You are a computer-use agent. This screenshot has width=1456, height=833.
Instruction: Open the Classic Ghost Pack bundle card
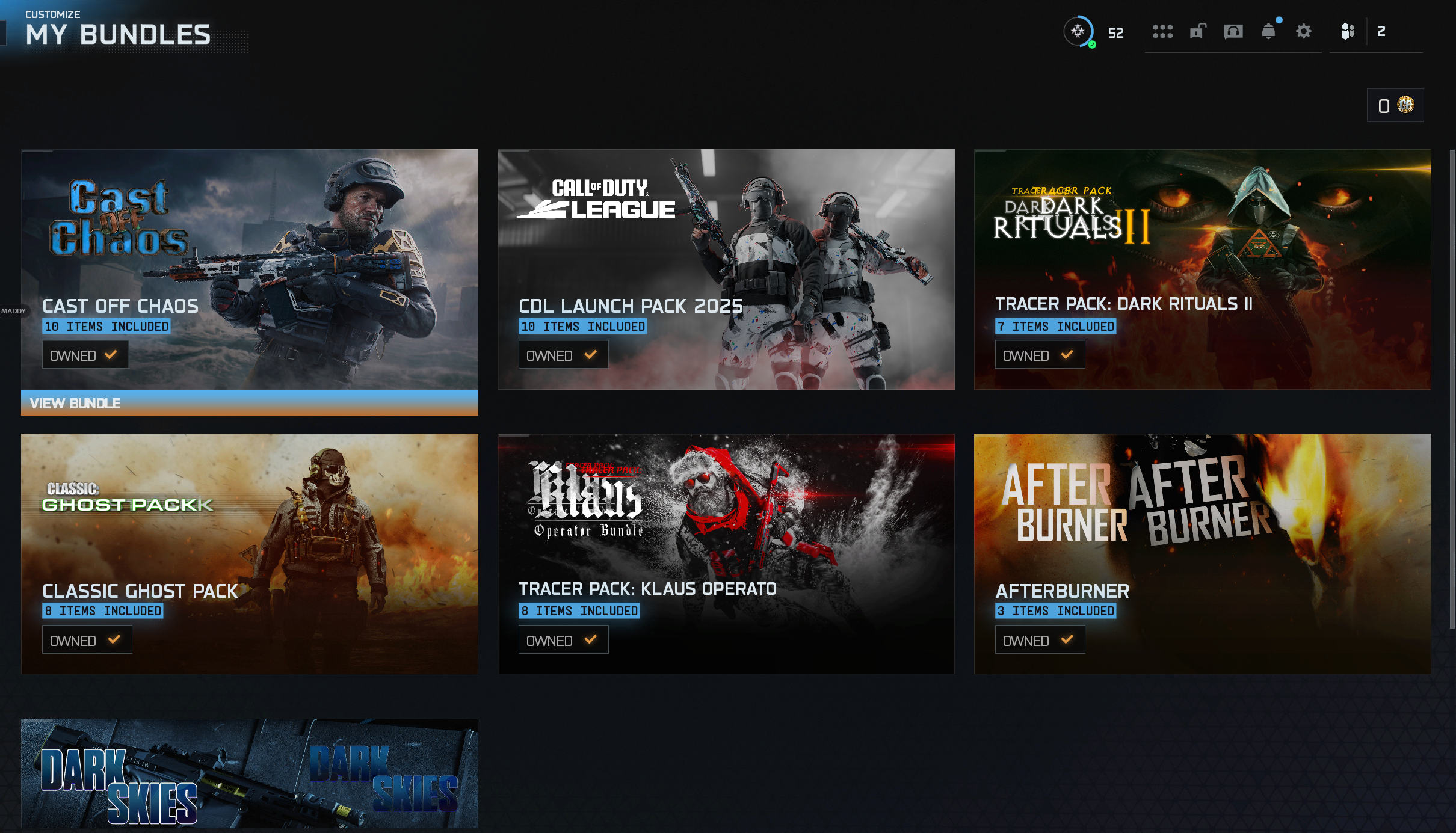(x=250, y=554)
